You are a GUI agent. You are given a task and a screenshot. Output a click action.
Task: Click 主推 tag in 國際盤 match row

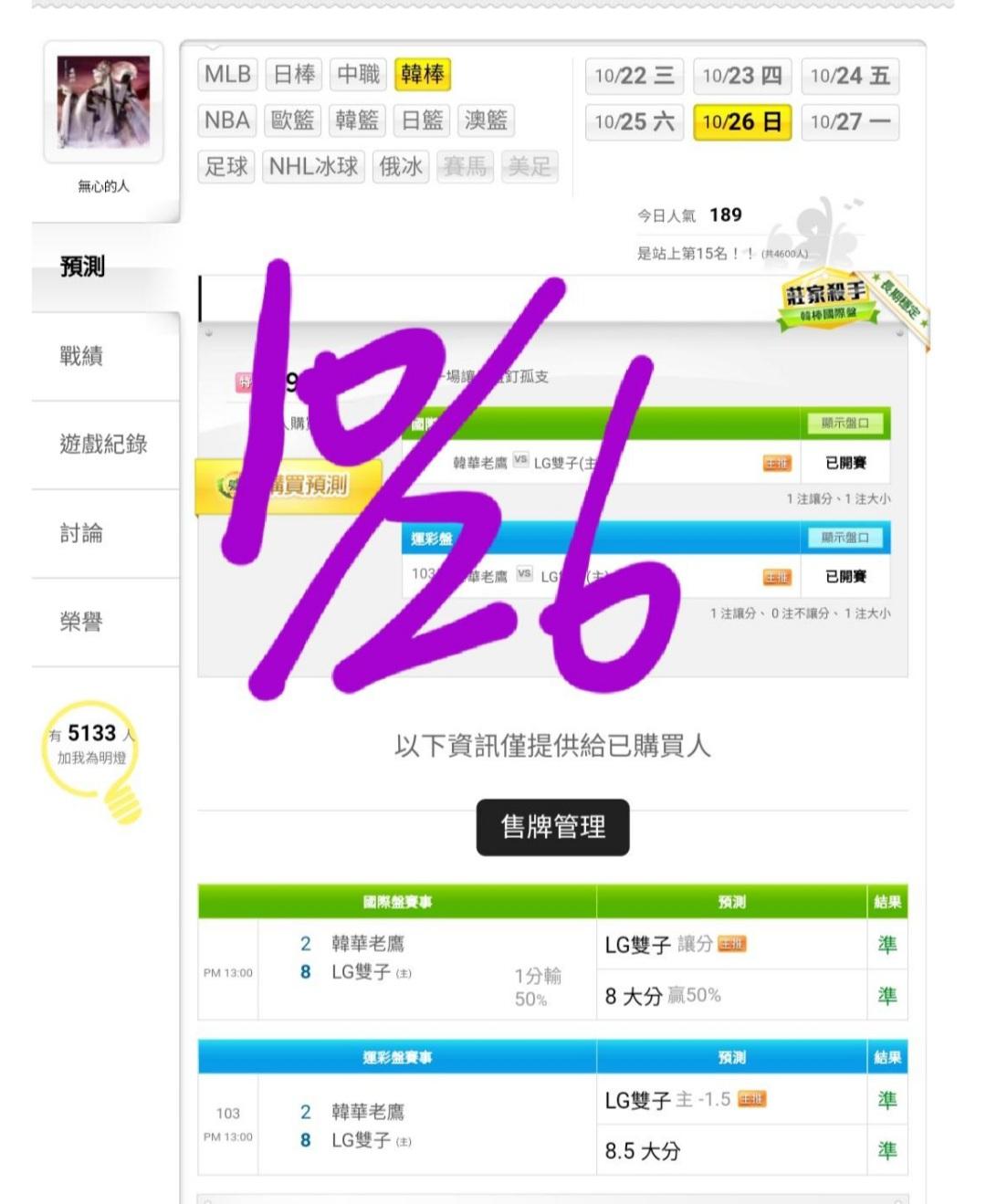[777, 464]
